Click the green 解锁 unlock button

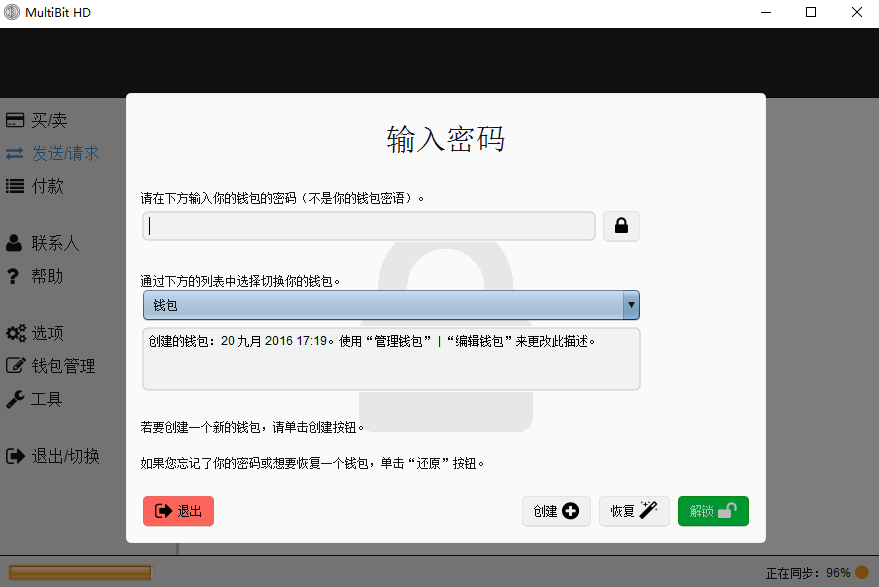pyautogui.click(x=713, y=511)
